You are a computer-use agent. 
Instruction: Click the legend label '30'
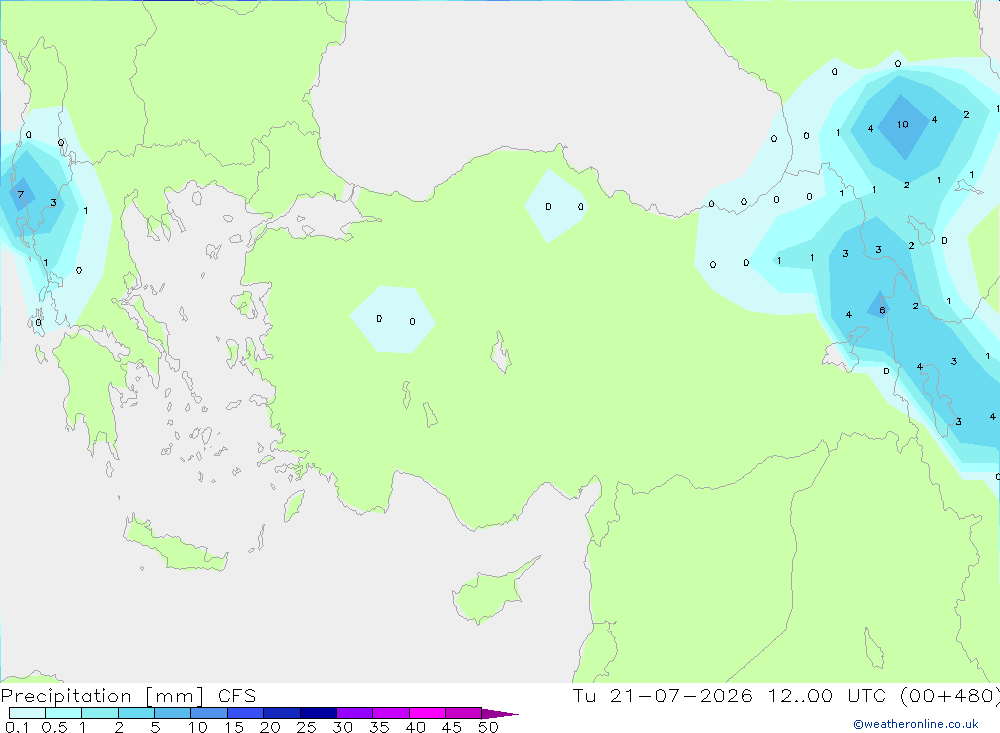point(342,727)
